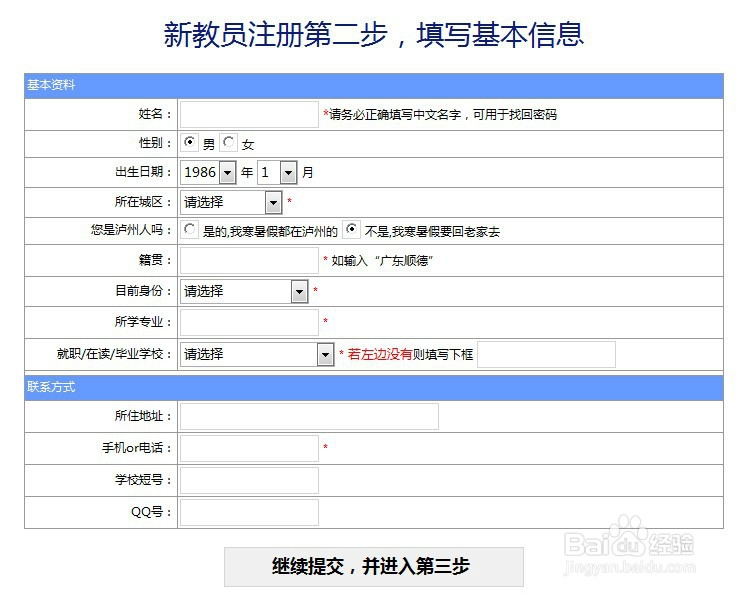Viewport: 736px width, 593px height.
Task: Expand the 就职/在读/毕业学校 dropdown
Action: [257, 354]
